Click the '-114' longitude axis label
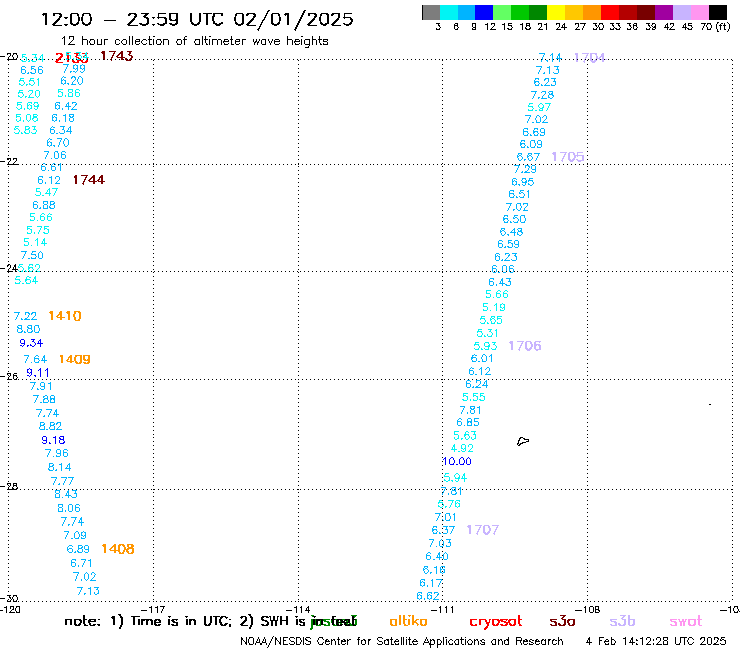740x650 pixels. (x=299, y=609)
